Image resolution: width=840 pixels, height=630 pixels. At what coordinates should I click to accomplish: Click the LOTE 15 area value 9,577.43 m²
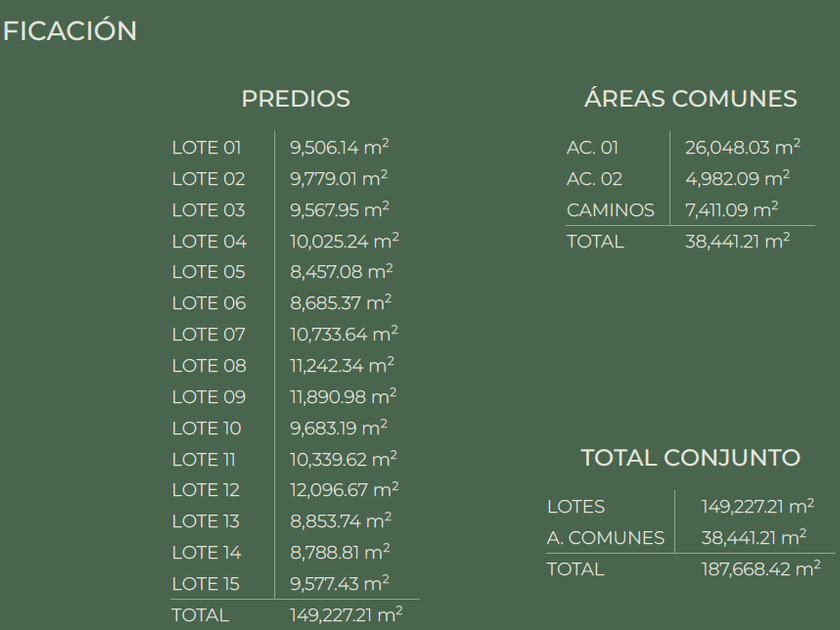coord(339,583)
